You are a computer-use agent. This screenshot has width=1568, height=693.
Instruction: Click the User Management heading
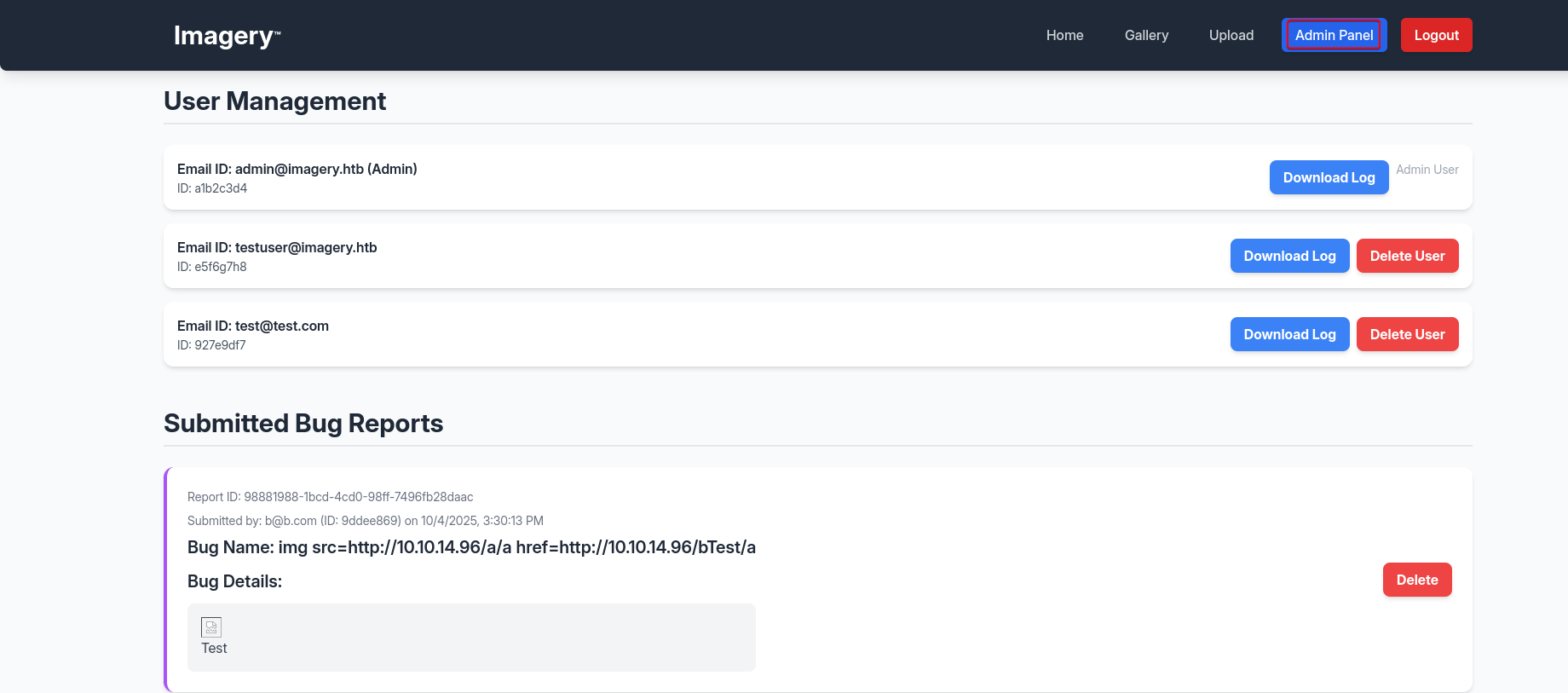coord(274,101)
